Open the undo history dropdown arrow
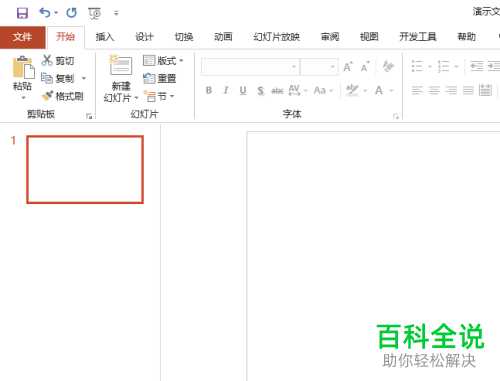 56,13
